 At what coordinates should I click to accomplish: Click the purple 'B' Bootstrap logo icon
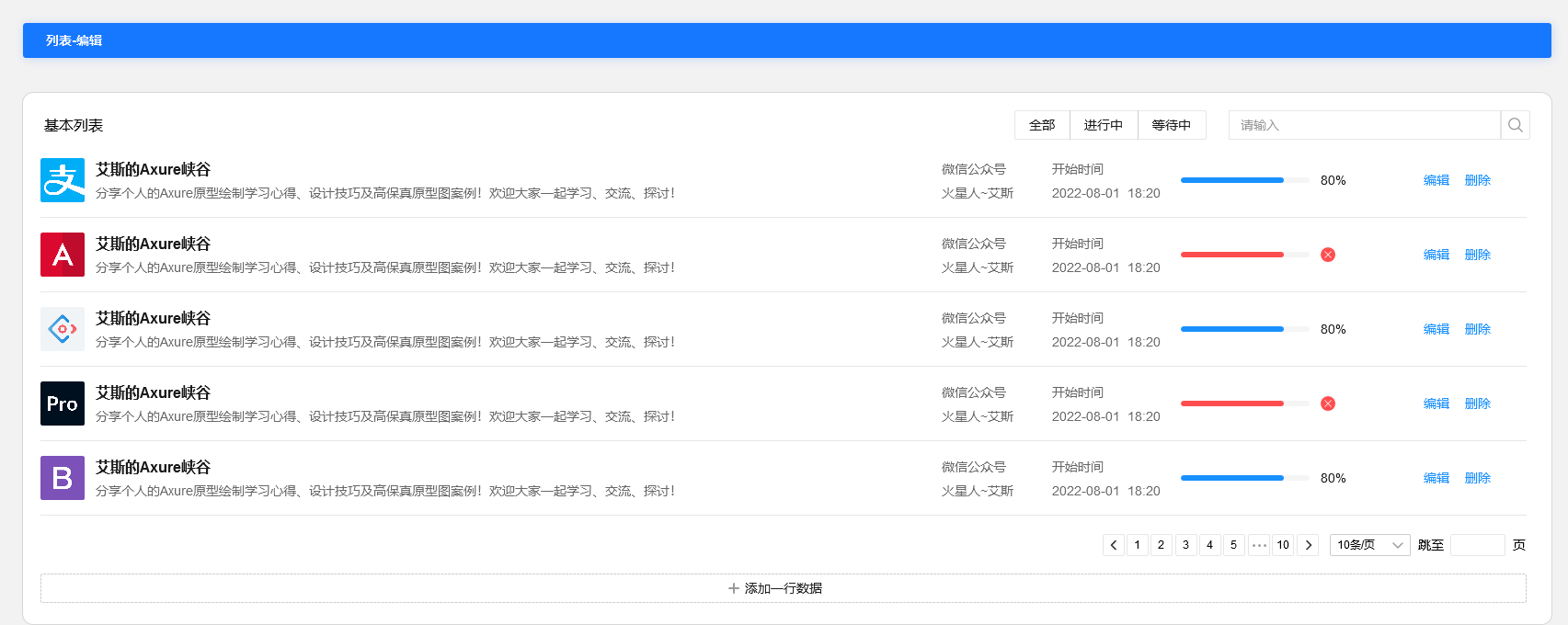(63, 478)
